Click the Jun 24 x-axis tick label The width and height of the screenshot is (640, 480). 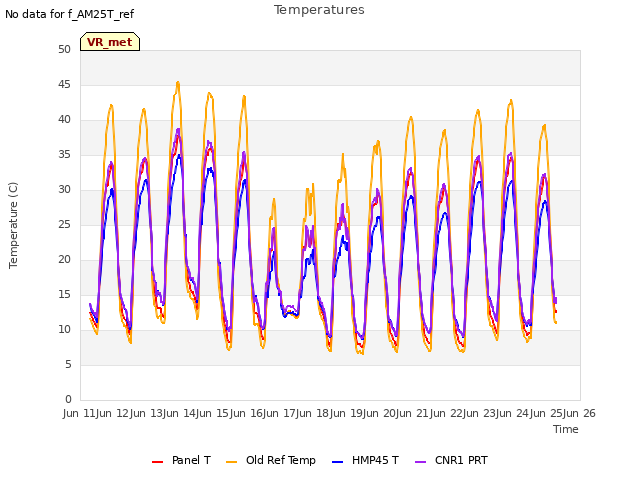[514, 413]
